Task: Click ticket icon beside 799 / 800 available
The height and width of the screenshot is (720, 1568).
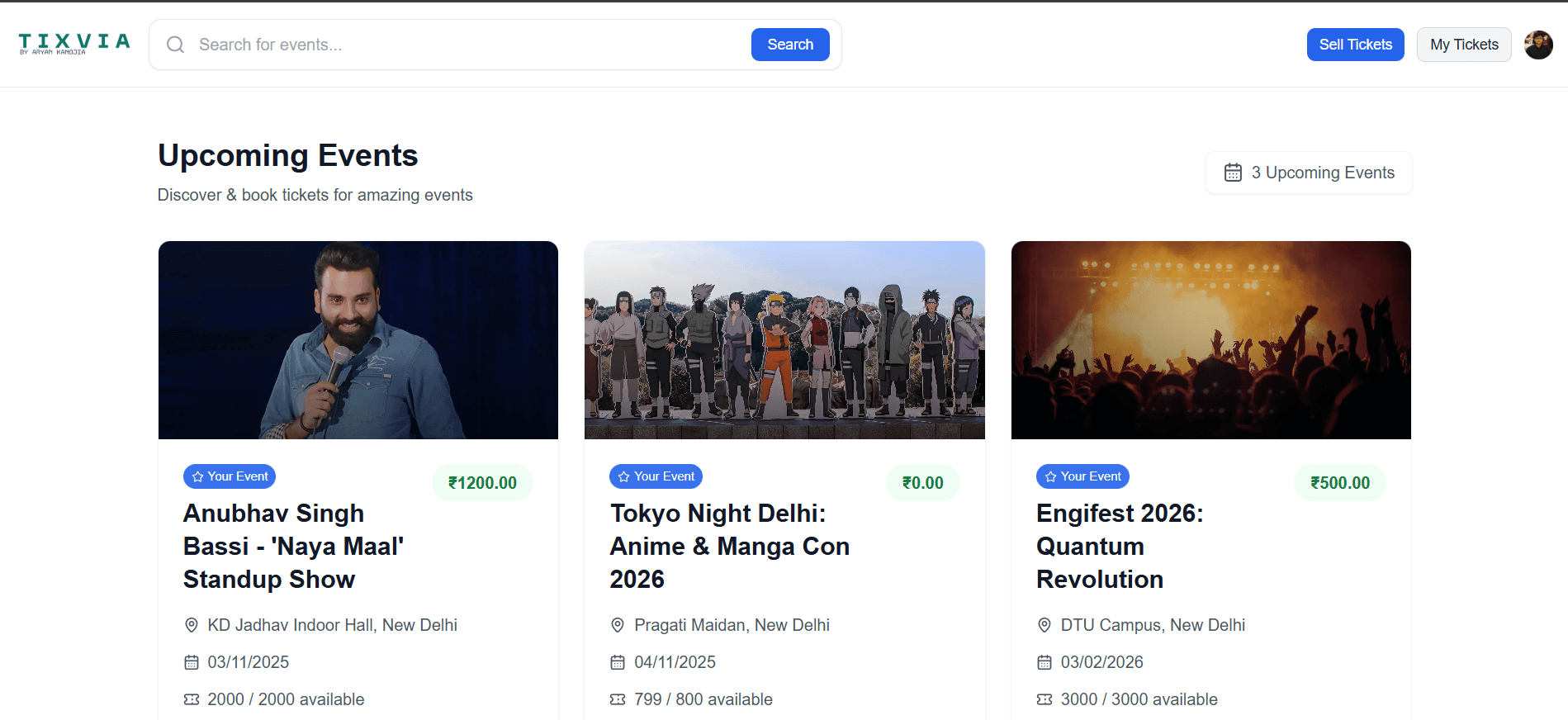Action: click(x=618, y=699)
